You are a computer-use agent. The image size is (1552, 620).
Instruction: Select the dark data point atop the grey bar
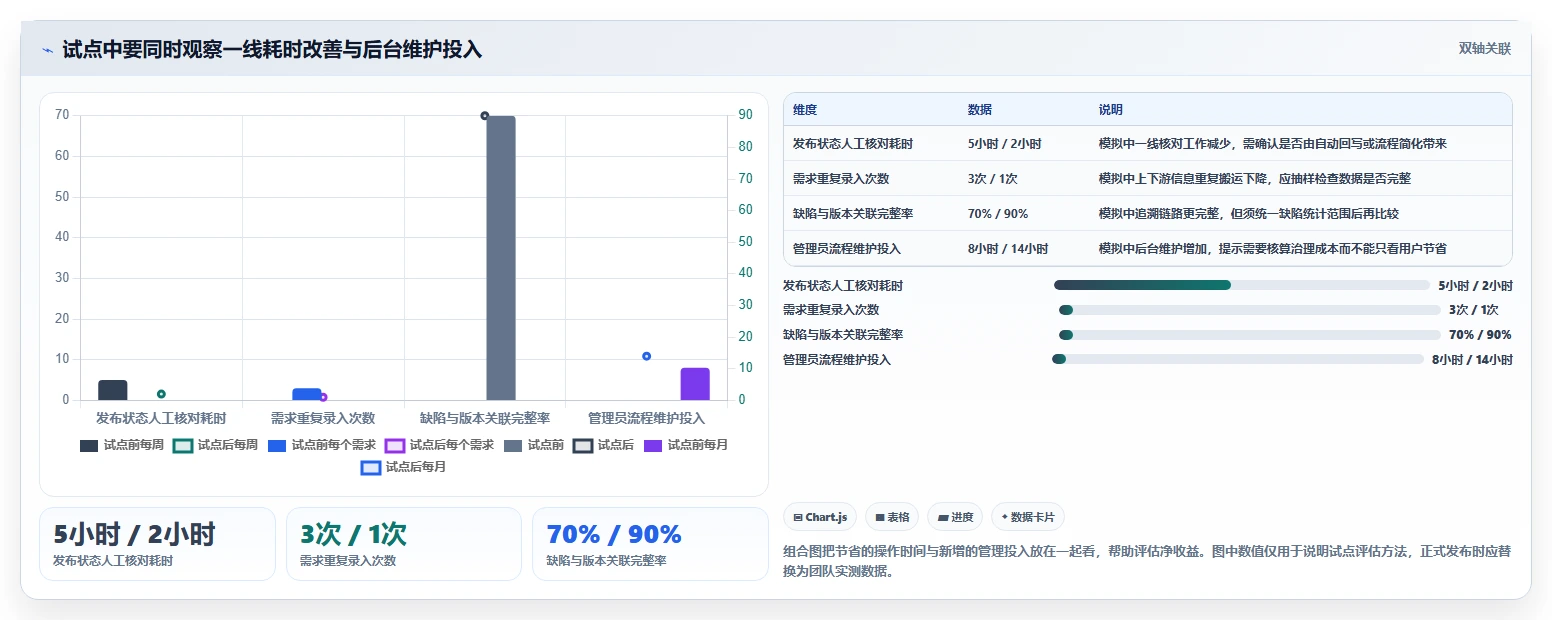[x=485, y=116]
